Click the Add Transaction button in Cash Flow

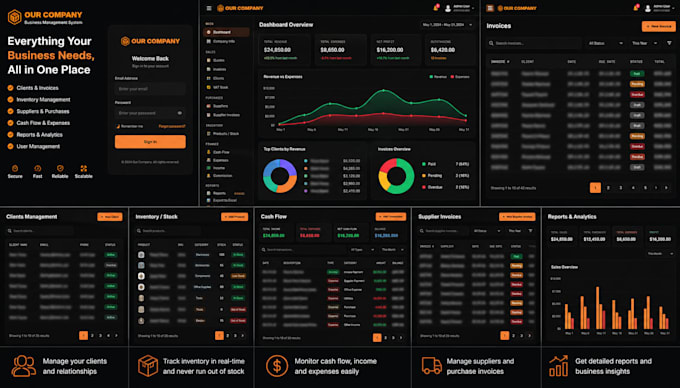(x=391, y=216)
